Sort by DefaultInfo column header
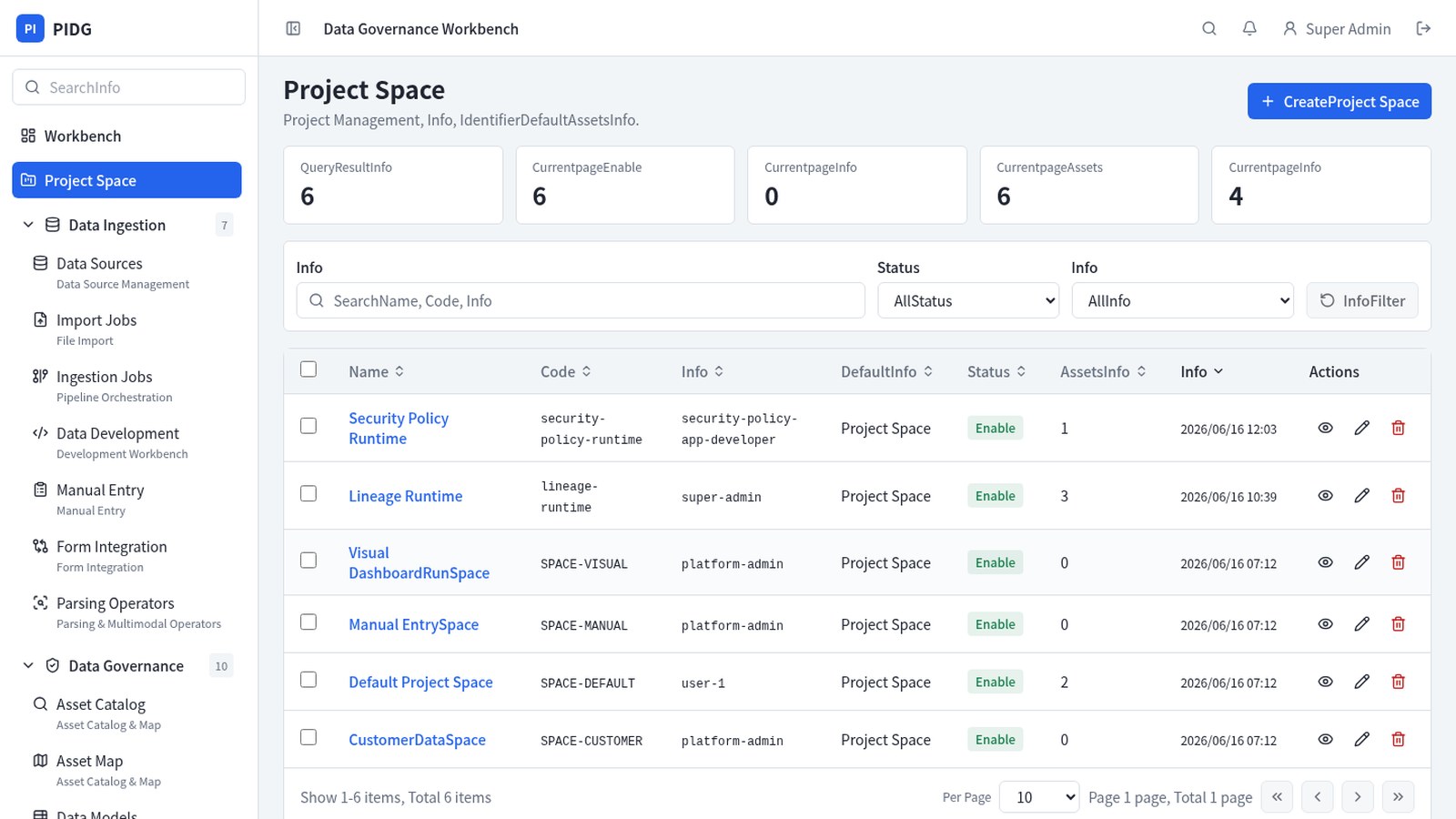The height and width of the screenshot is (819, 1456). [886, 371]
